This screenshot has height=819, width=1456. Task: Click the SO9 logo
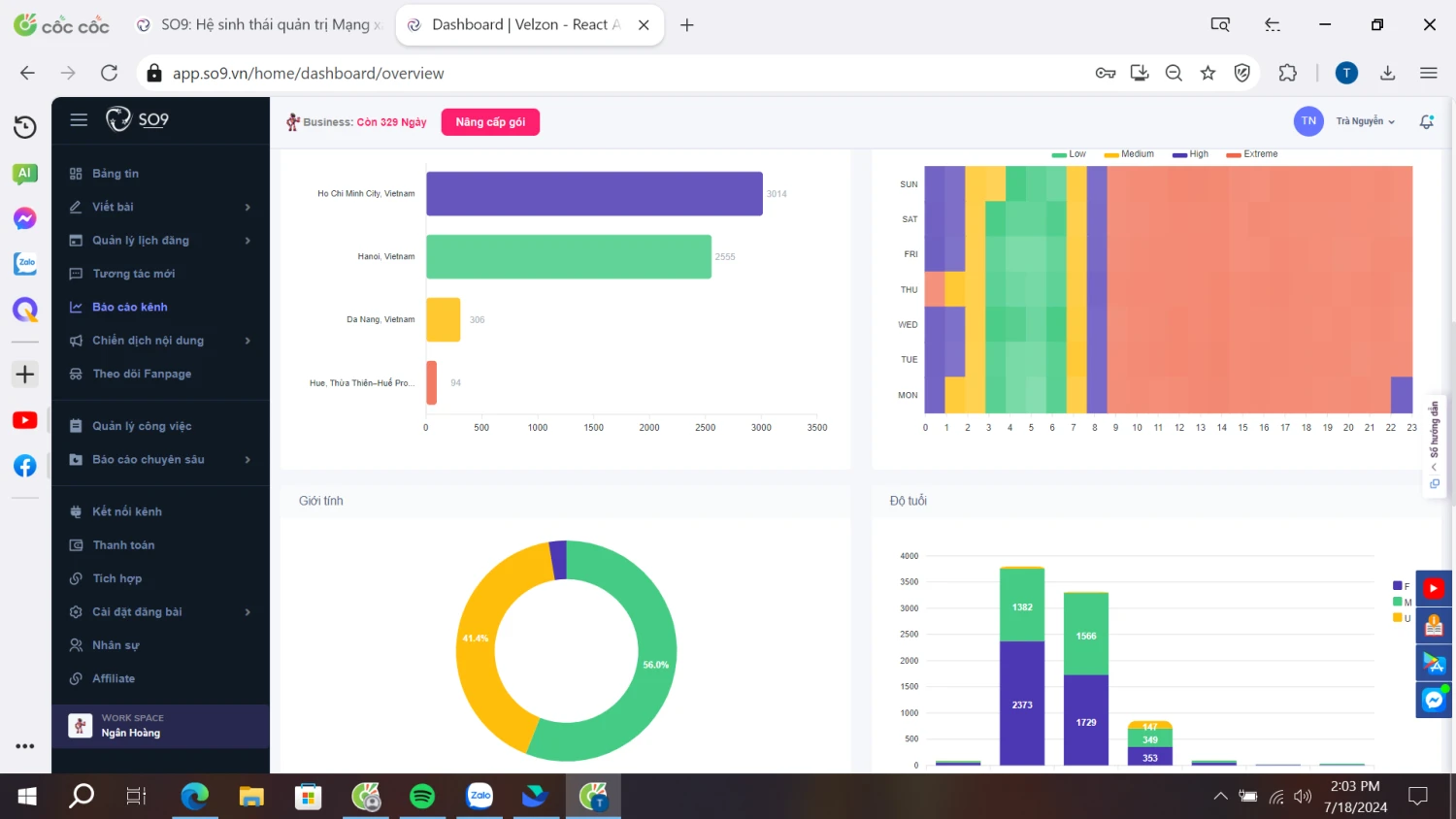[137, 119]
